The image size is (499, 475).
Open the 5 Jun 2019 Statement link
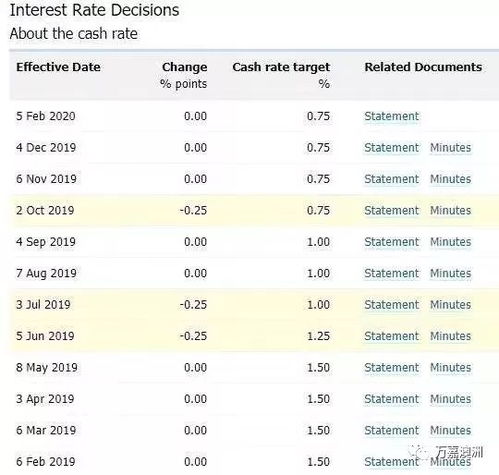tap(391, 336)
